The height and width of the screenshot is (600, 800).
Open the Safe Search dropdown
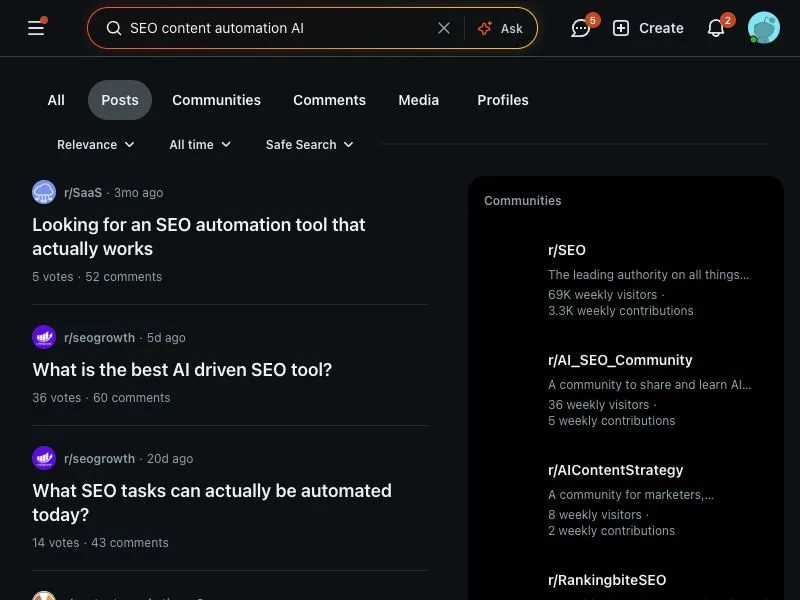309,145
